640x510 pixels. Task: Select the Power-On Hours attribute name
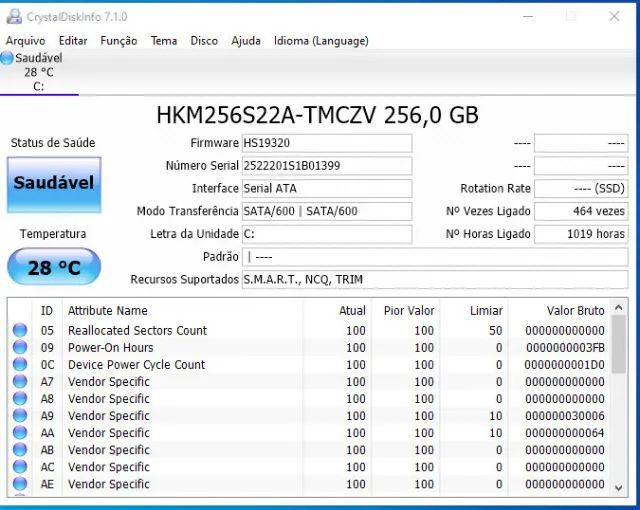coord(111,348)
